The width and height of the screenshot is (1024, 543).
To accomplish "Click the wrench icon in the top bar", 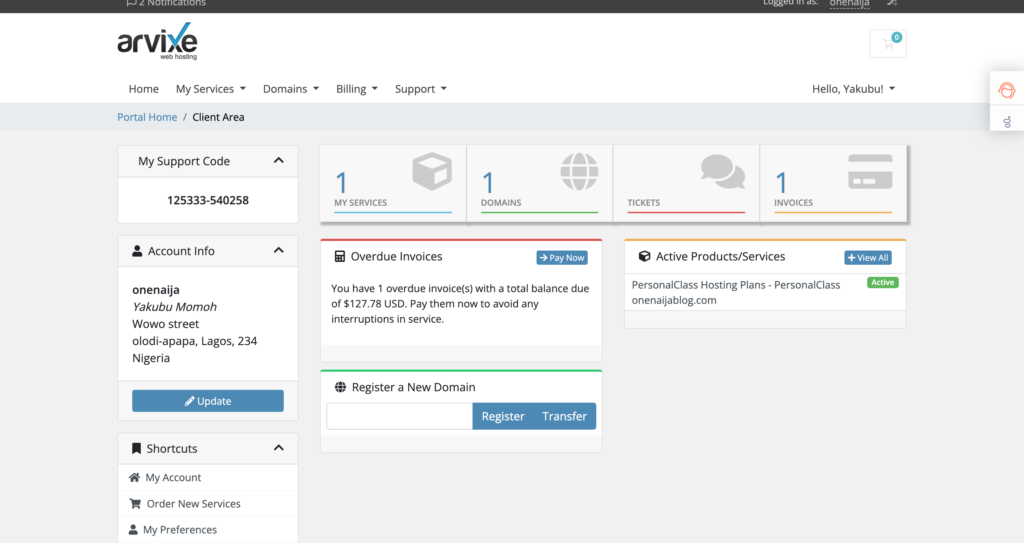I will tap(892, 3).
